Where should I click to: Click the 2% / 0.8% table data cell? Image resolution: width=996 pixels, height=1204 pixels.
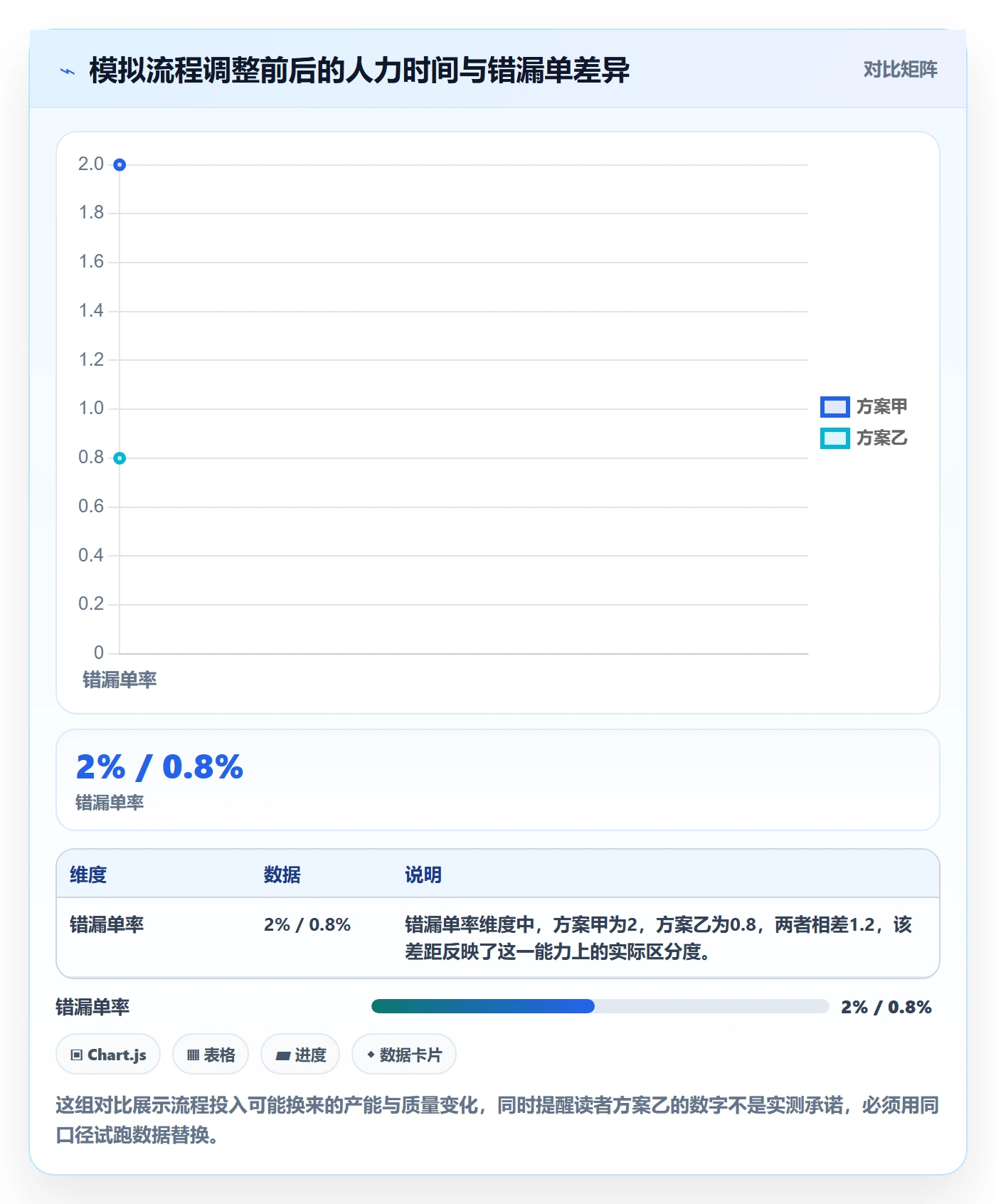[x=307, y=924]
